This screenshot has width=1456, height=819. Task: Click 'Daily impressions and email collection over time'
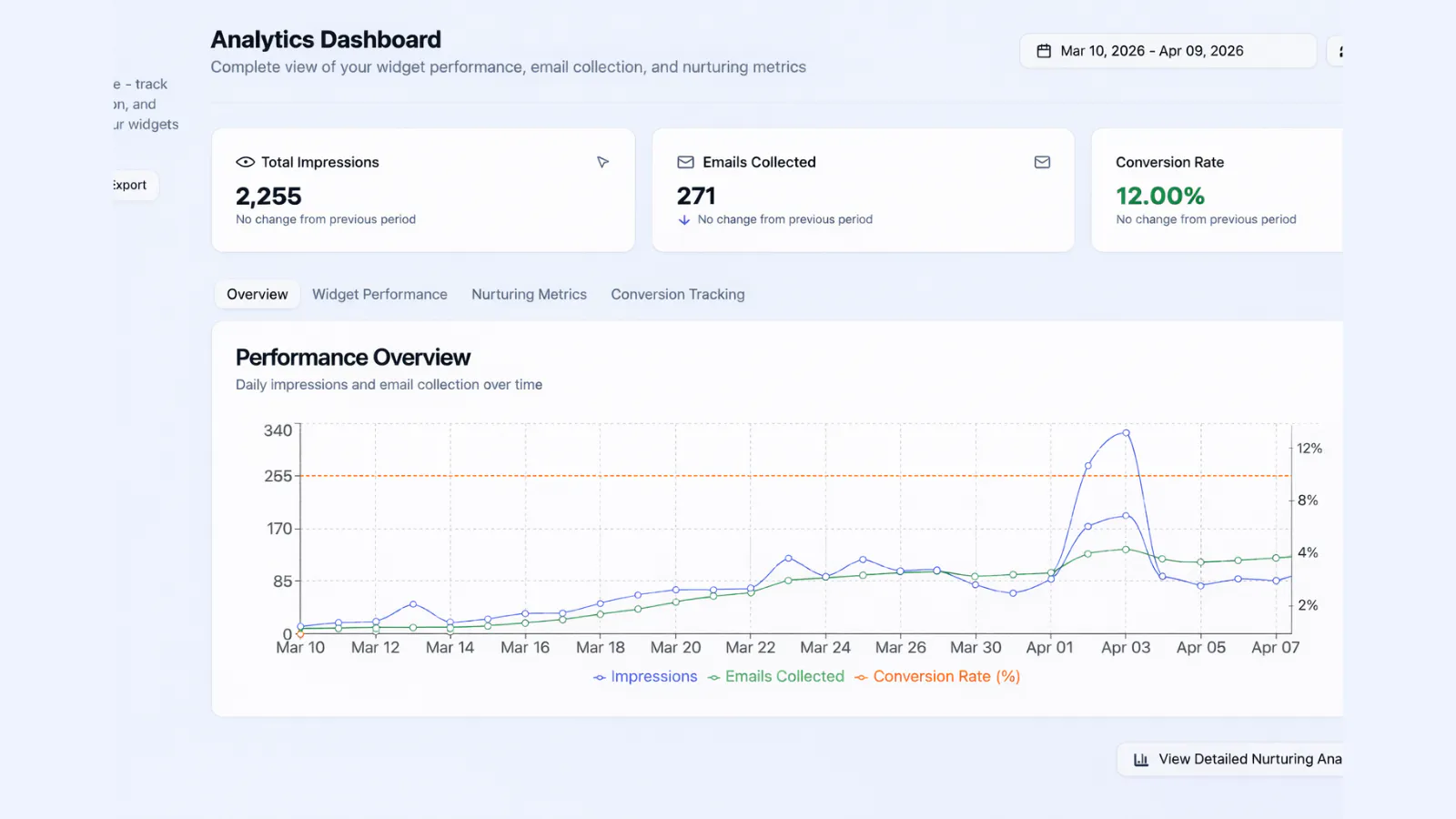point(389,384)
